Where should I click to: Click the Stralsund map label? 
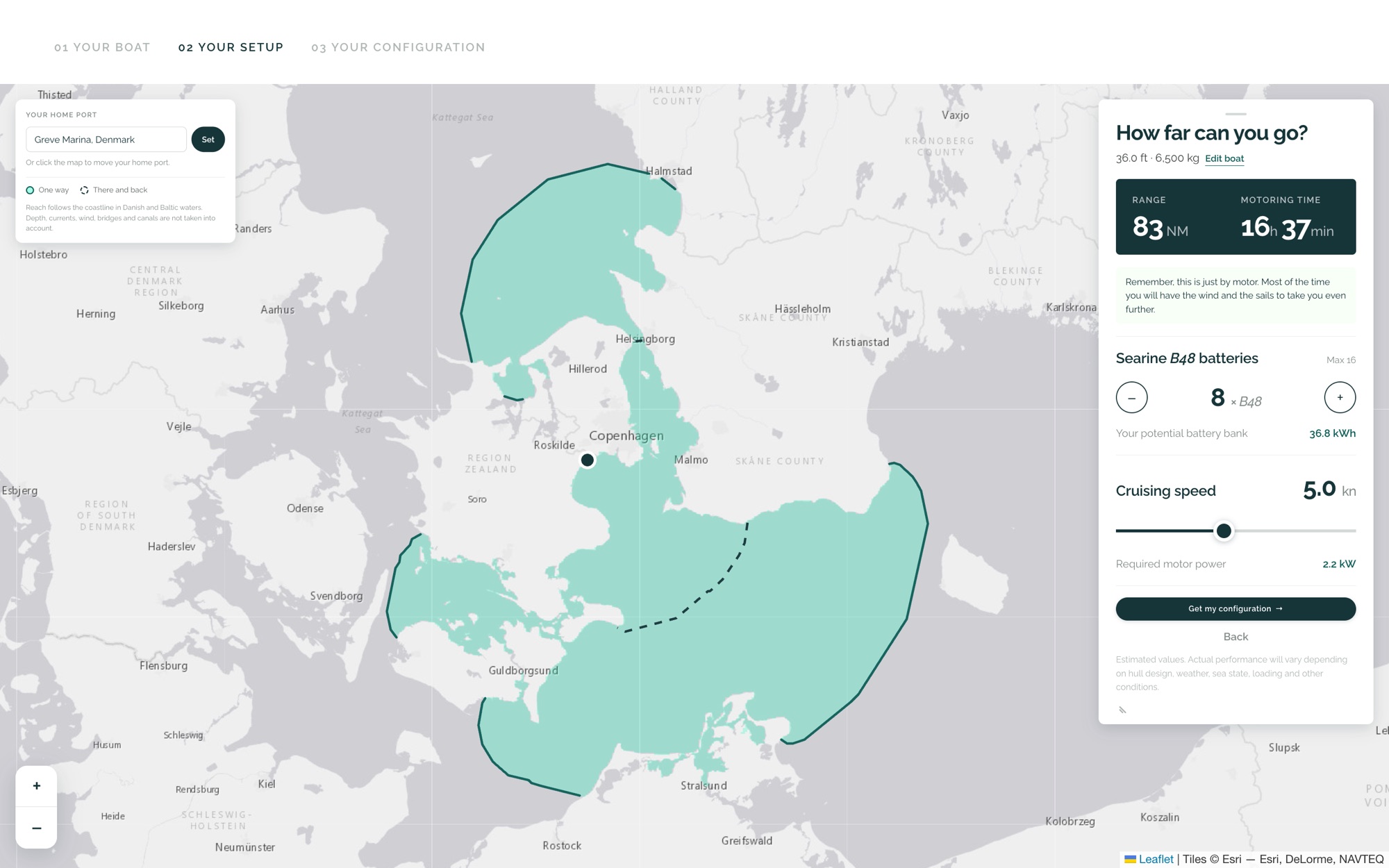pos(704,785)
